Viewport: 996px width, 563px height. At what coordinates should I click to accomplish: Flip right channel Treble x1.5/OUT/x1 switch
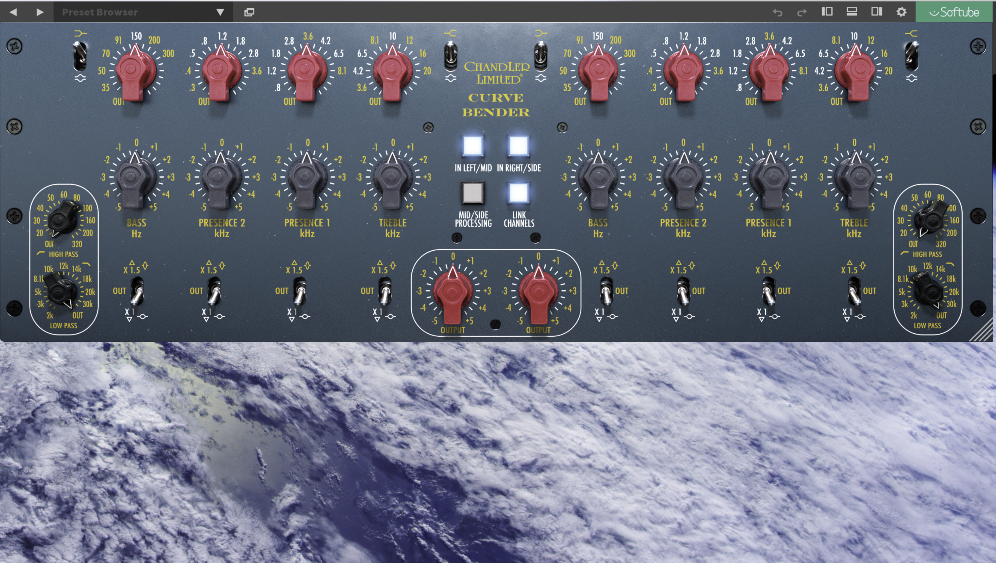click(854, 292)
